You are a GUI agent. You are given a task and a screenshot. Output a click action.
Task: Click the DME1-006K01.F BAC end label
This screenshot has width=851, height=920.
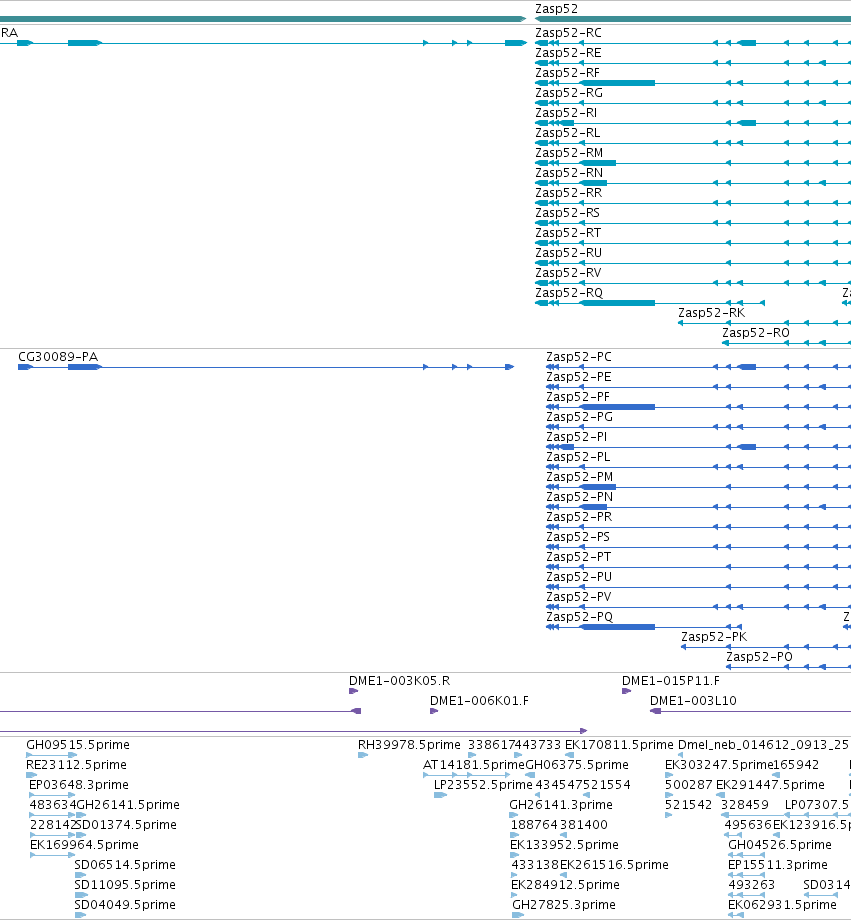479,701
